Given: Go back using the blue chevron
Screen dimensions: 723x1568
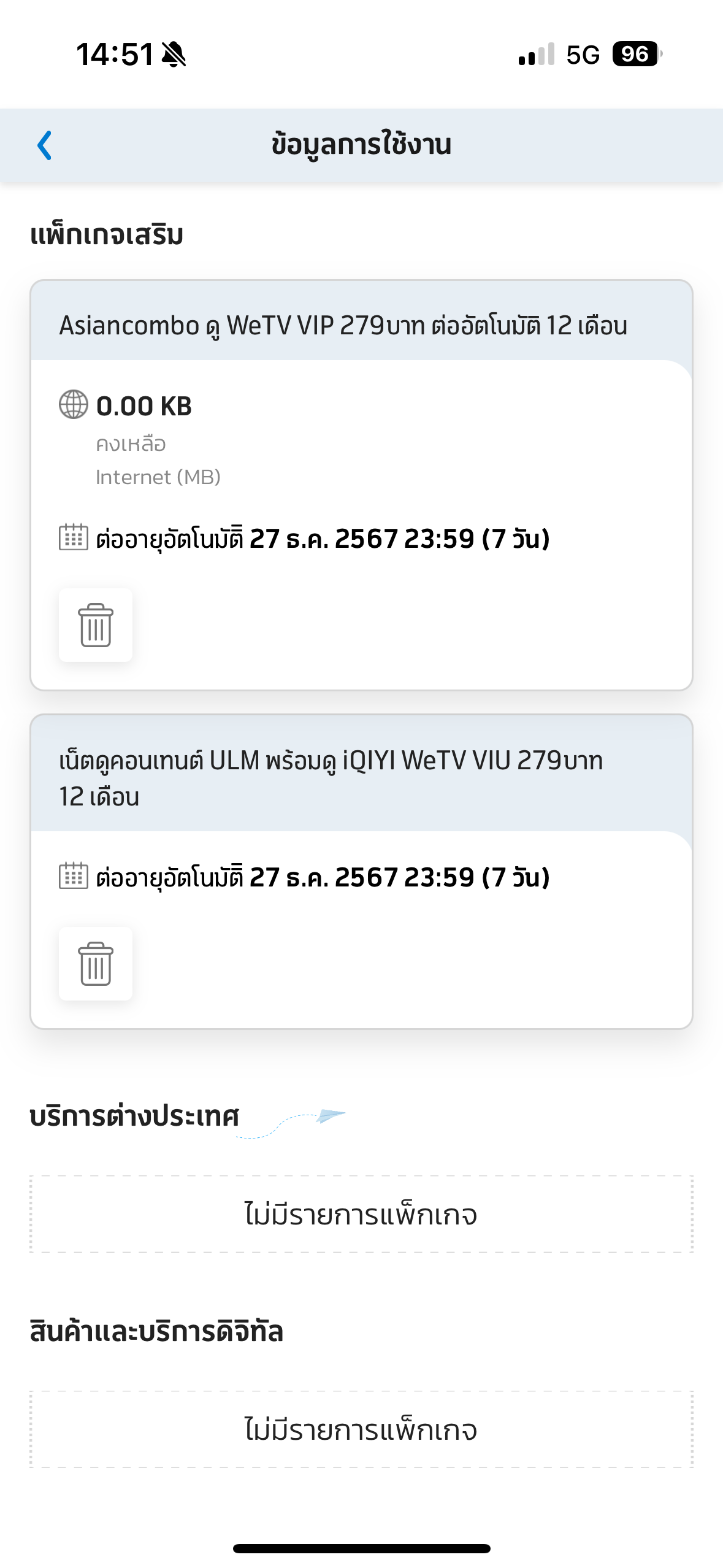Looking at the screenshot, I should point(45,145).
